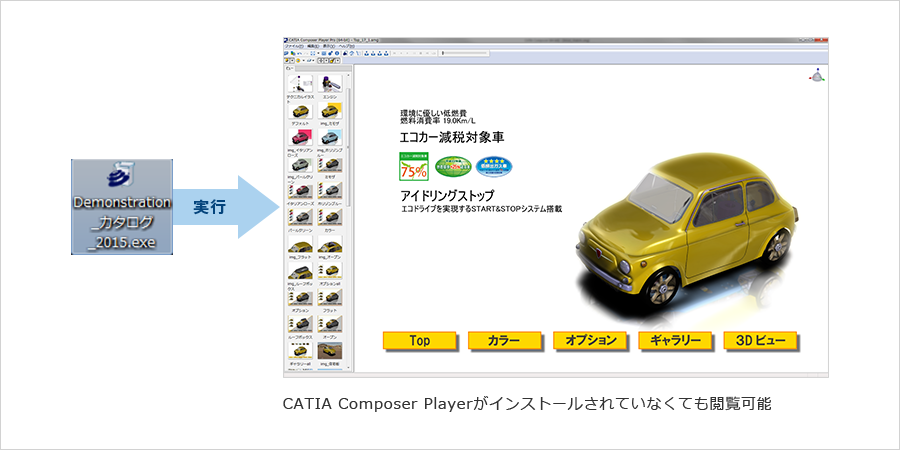
Task: Click the カラー button
Action: [505, 340]
